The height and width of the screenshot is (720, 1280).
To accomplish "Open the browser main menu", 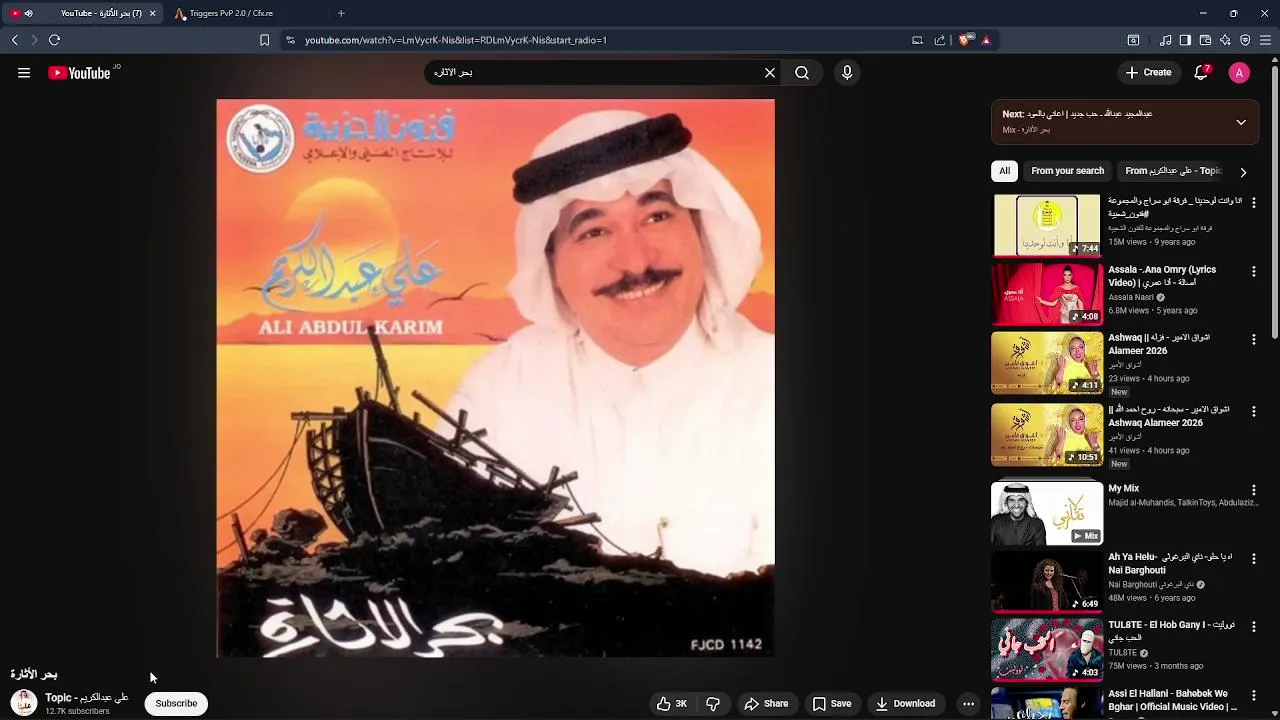I will [x=1265, y=40].
